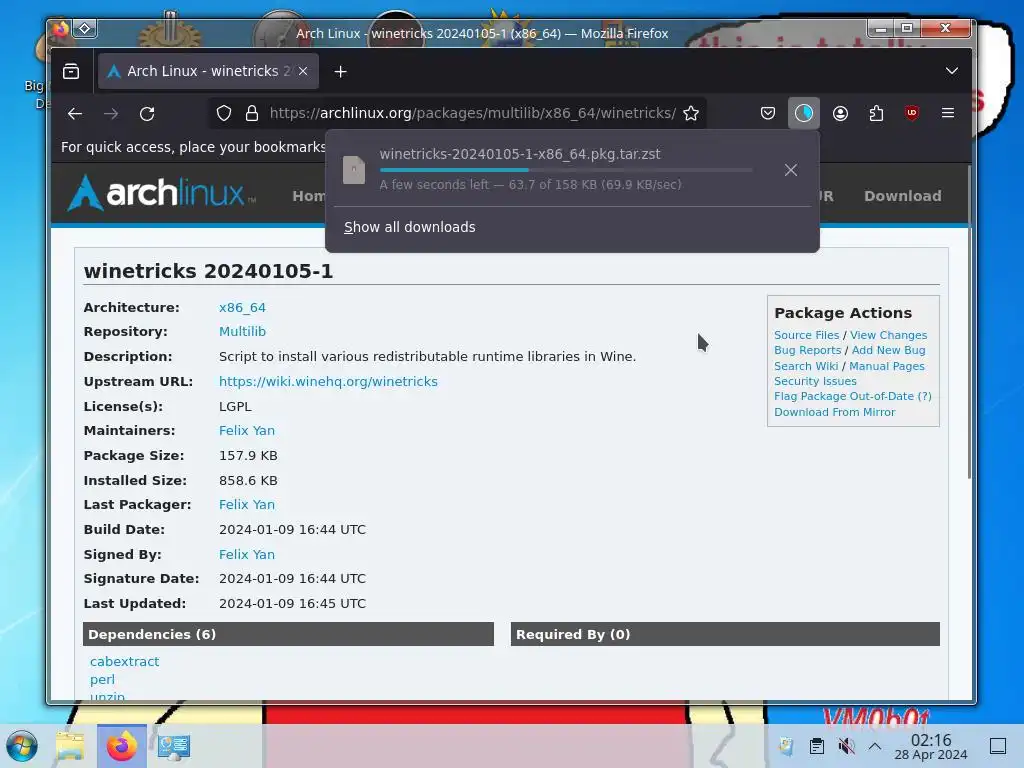The image size is (1024, 768).
Task: Open the Maintainers Felix Yan link
Action: click(247, 431)
